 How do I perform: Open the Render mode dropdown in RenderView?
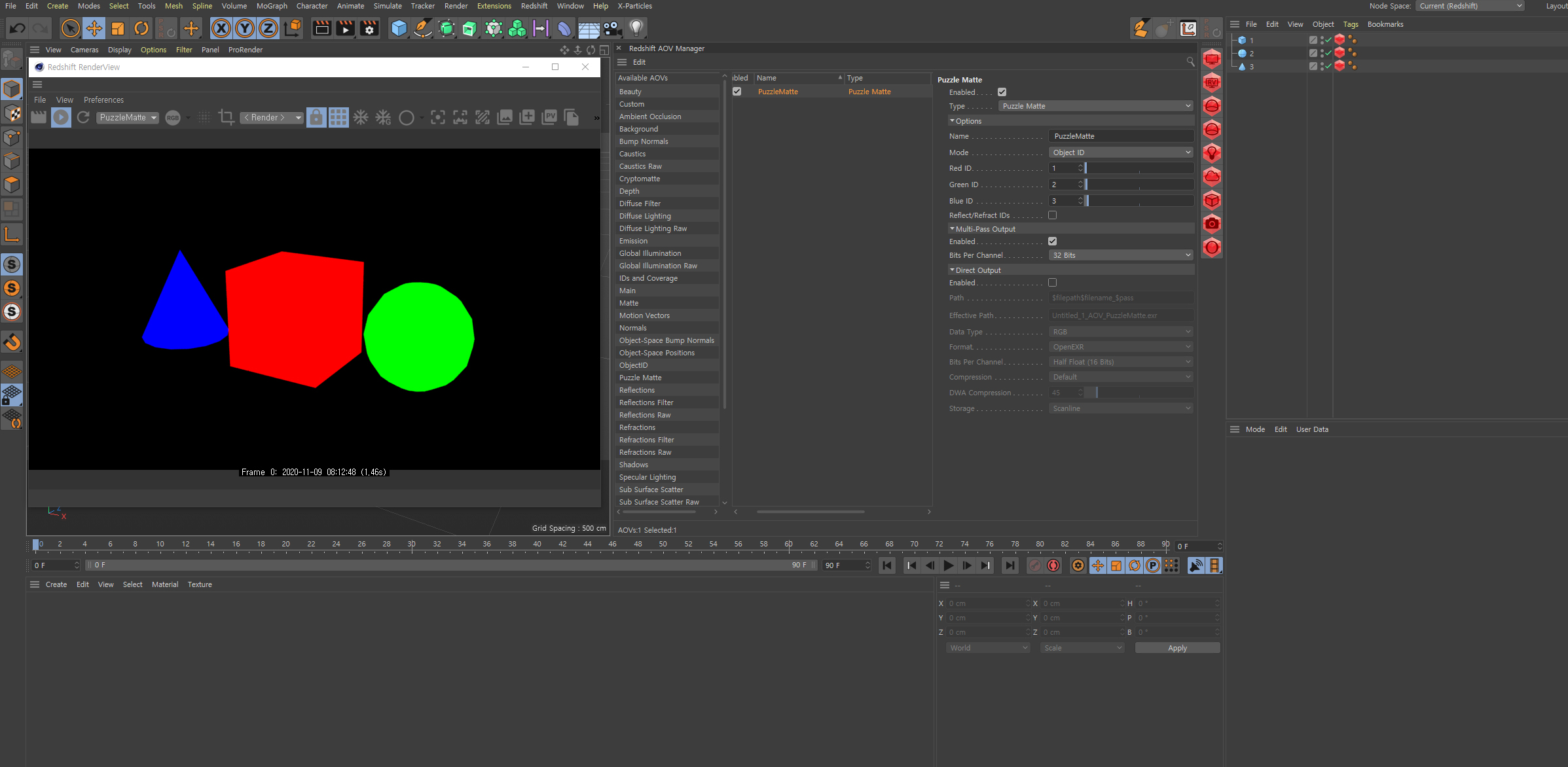point(271,118)
